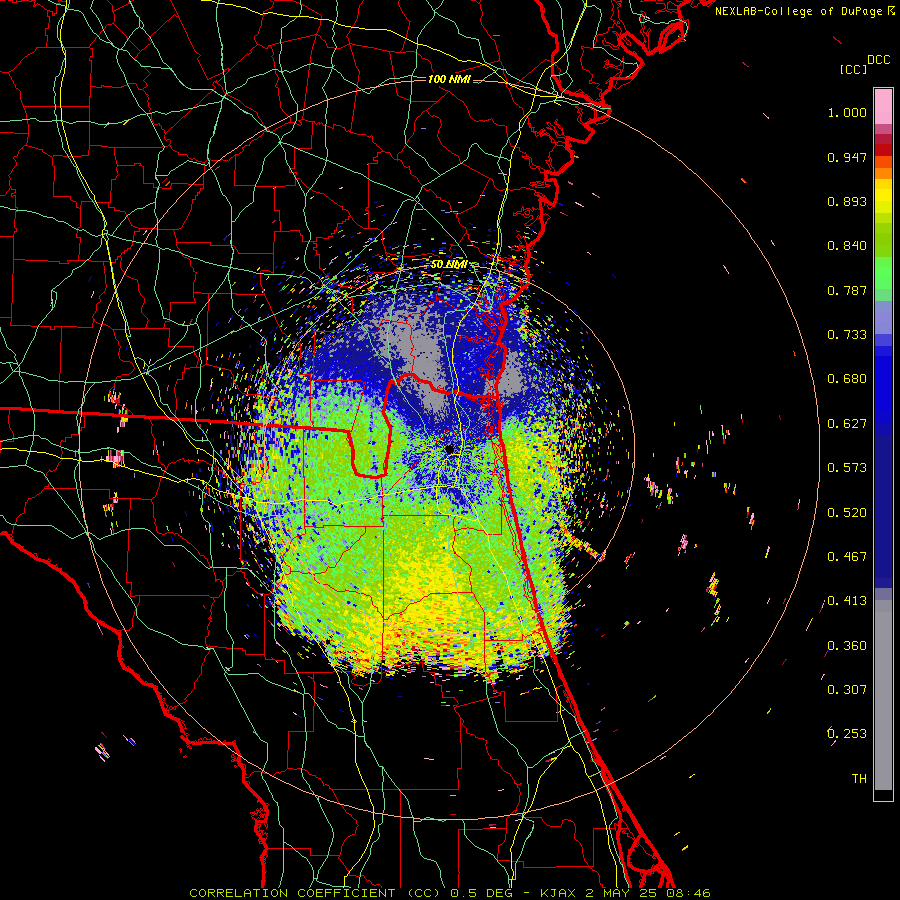The height and width of the screenshot is (900, 900).
Task: Click the 0.307 legend value
Action: click(x=847, y=690)
